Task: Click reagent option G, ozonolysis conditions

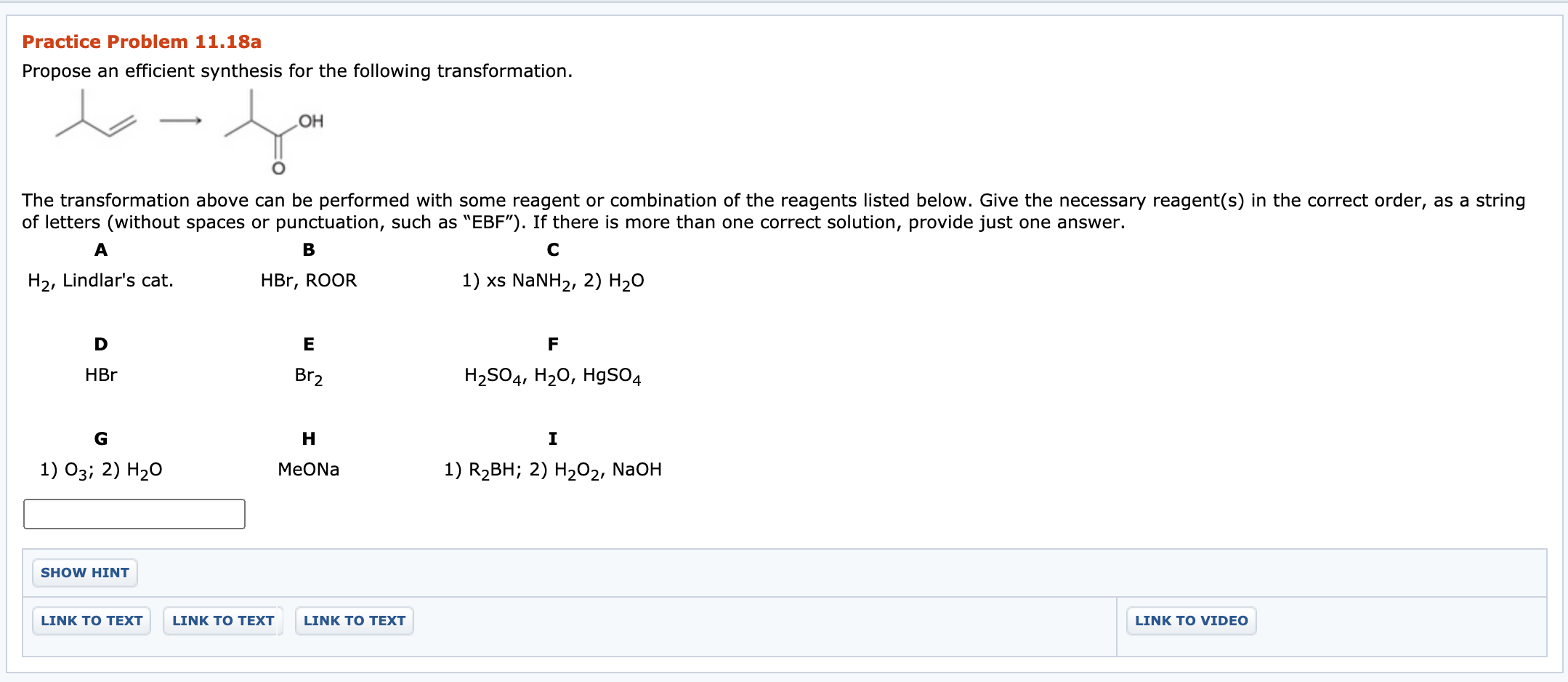Action: [101, 469]
